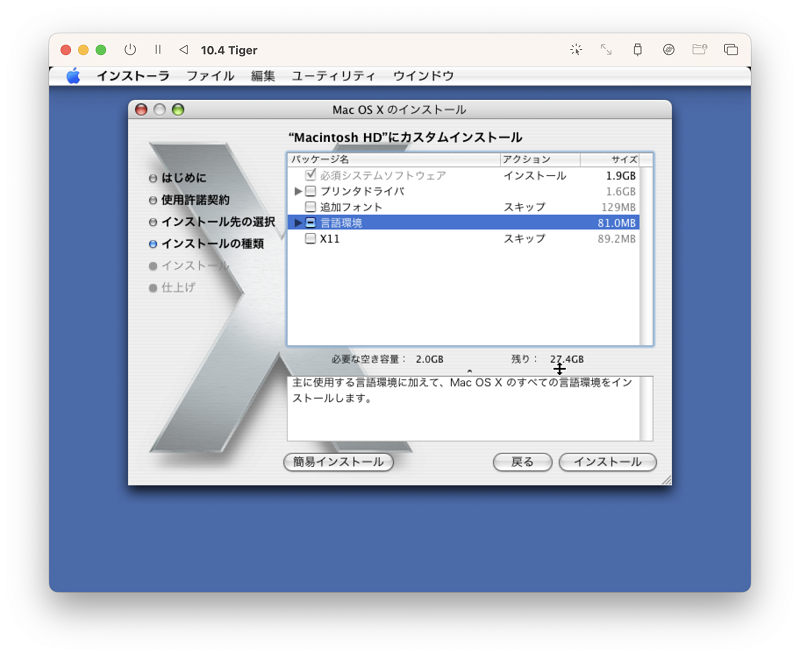
Task: Select the 追加フォント row label
Action: pyautogui.click(x=351, y=207)
